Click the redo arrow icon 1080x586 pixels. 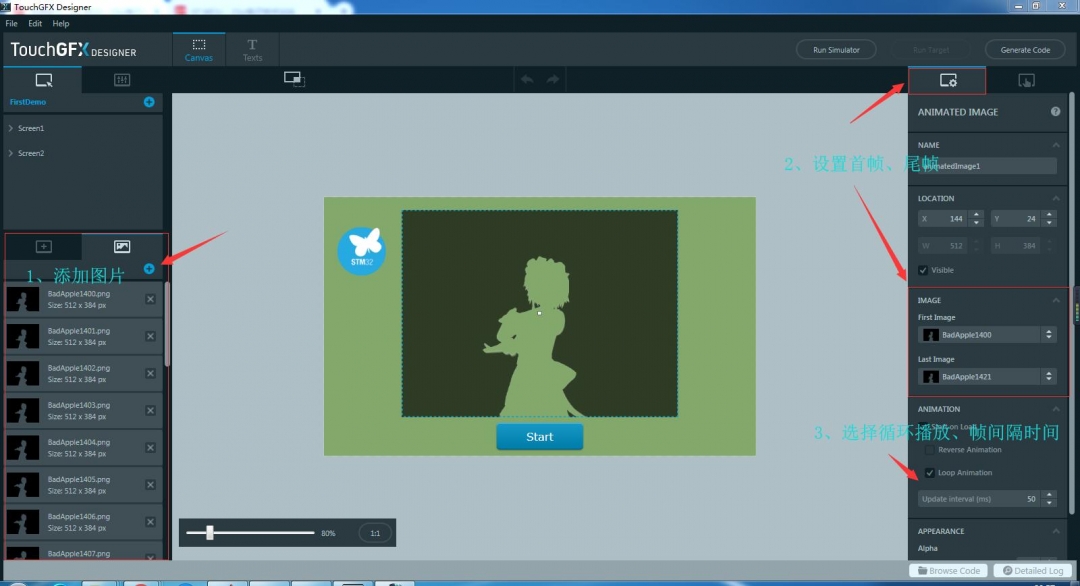pos(552,79)
